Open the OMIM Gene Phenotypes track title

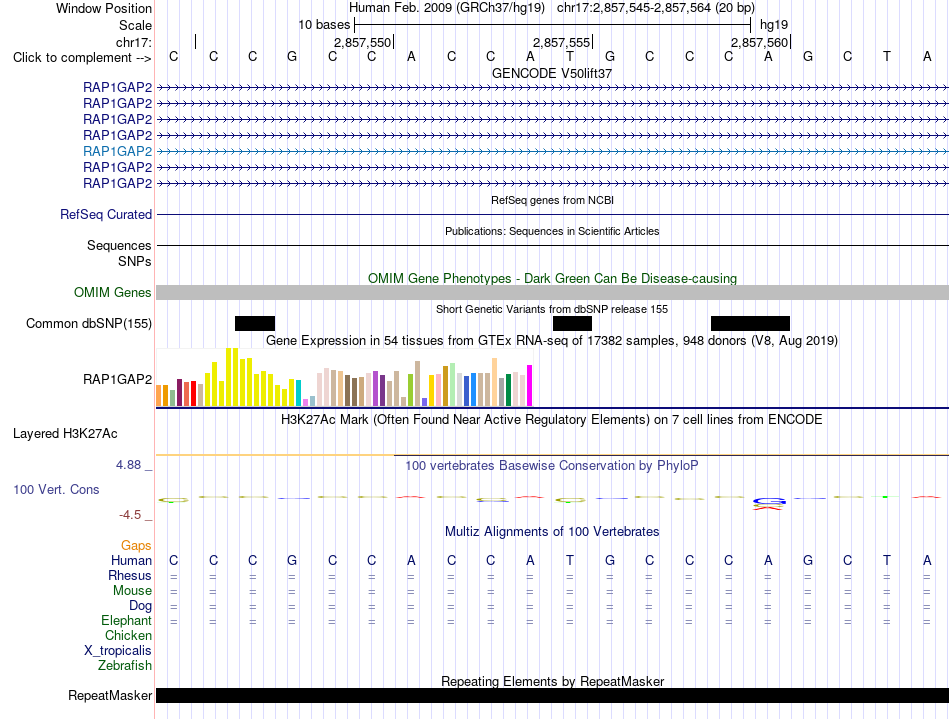(552, 279)
